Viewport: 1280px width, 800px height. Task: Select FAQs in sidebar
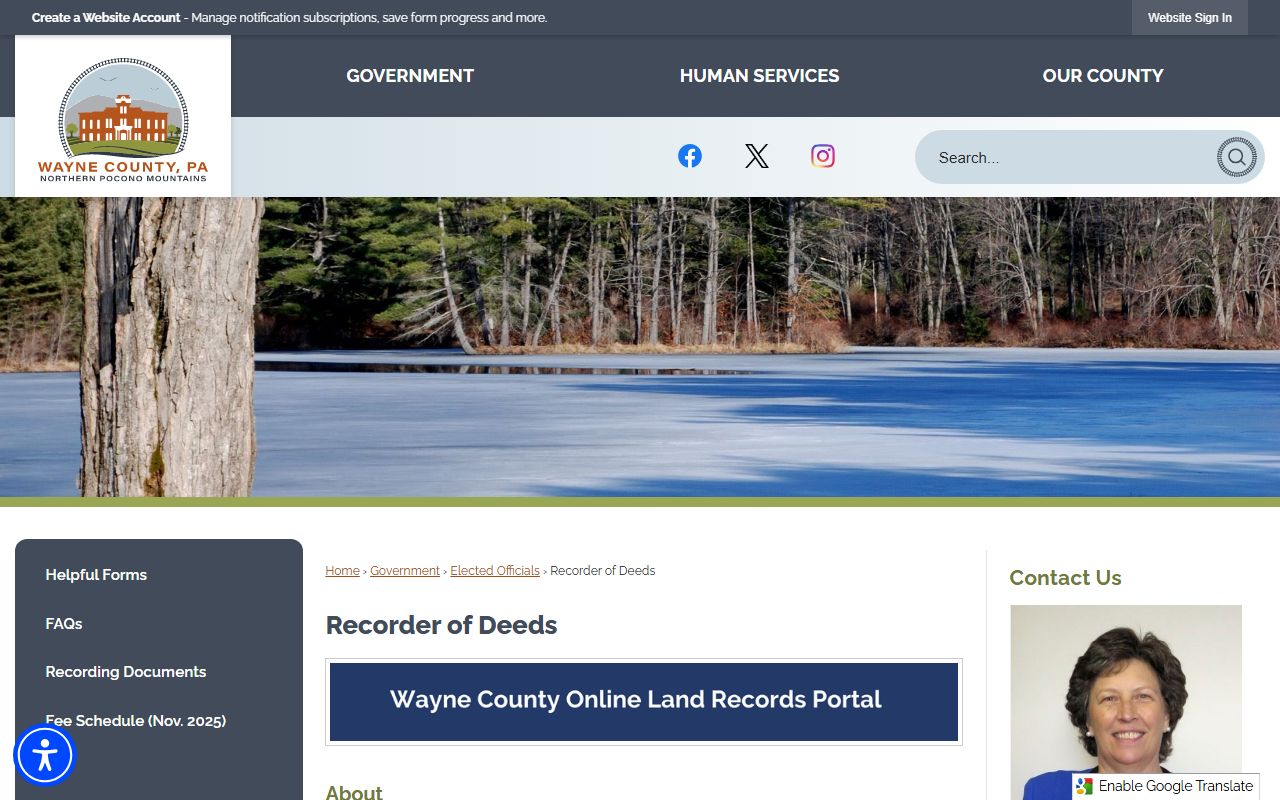coord(64,624)
